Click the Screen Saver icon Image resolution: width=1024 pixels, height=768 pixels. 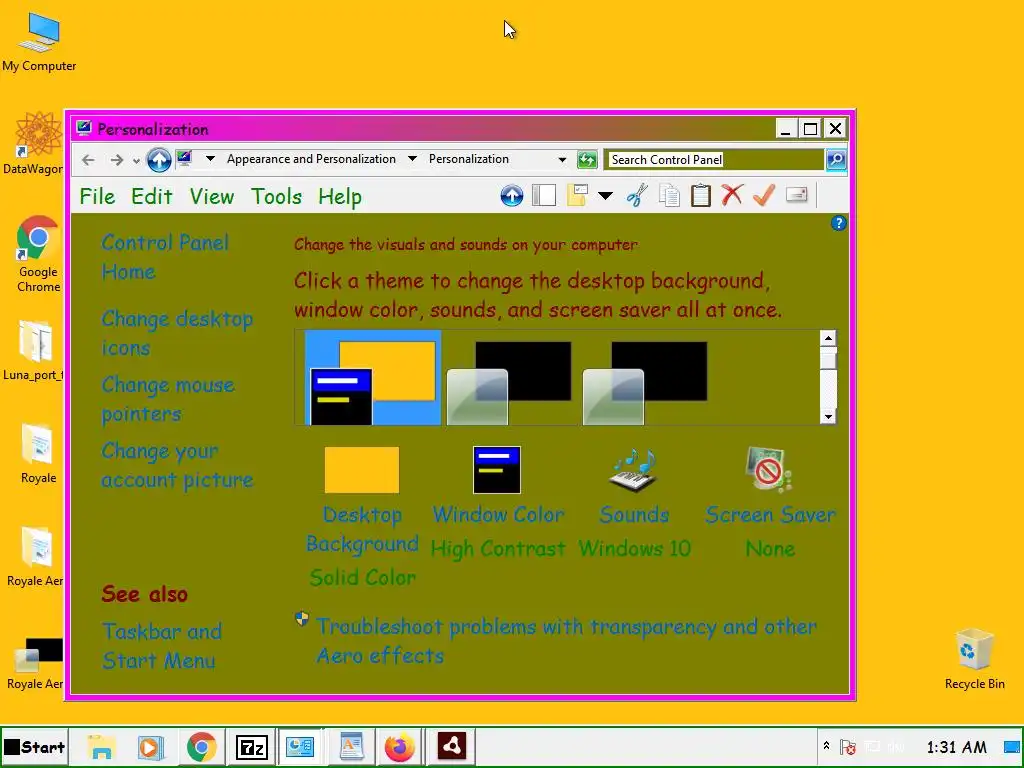tap(769, 470)
